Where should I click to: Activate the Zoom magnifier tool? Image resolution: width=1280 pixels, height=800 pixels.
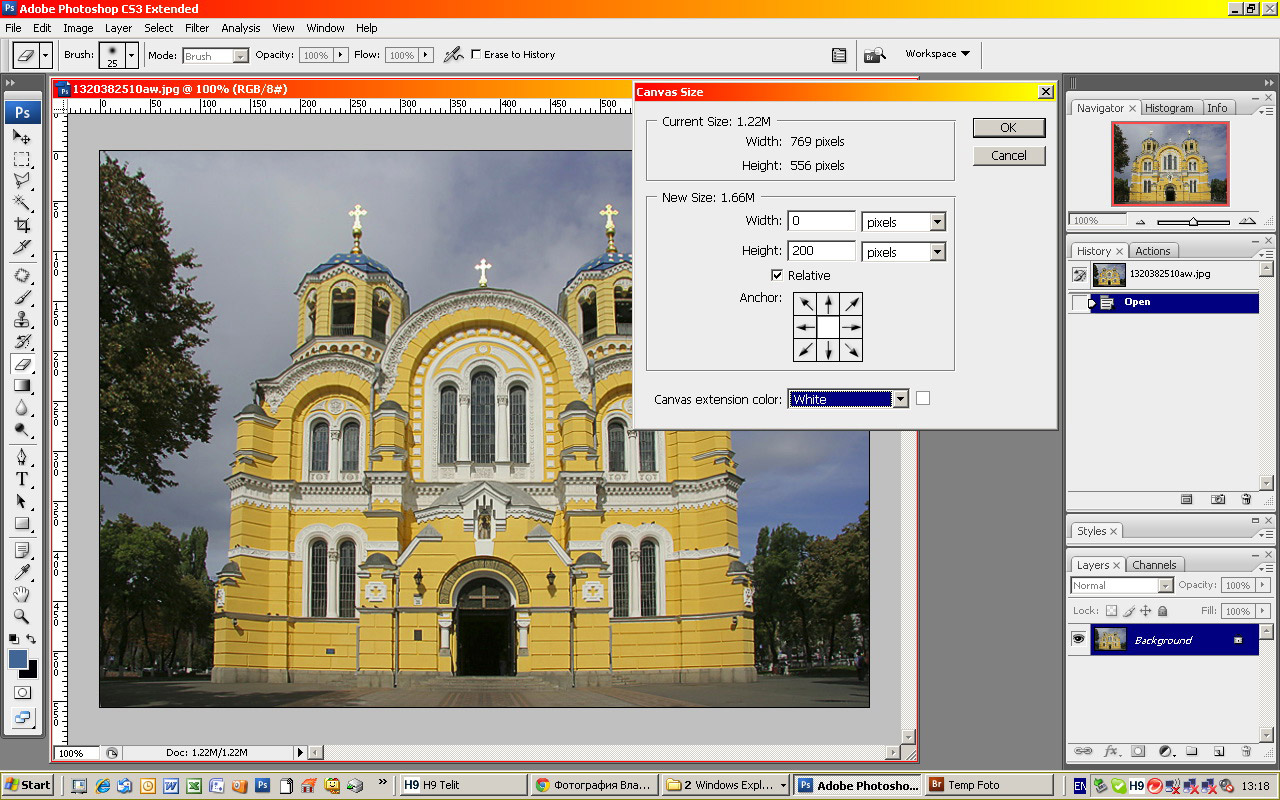pos(22,616)
